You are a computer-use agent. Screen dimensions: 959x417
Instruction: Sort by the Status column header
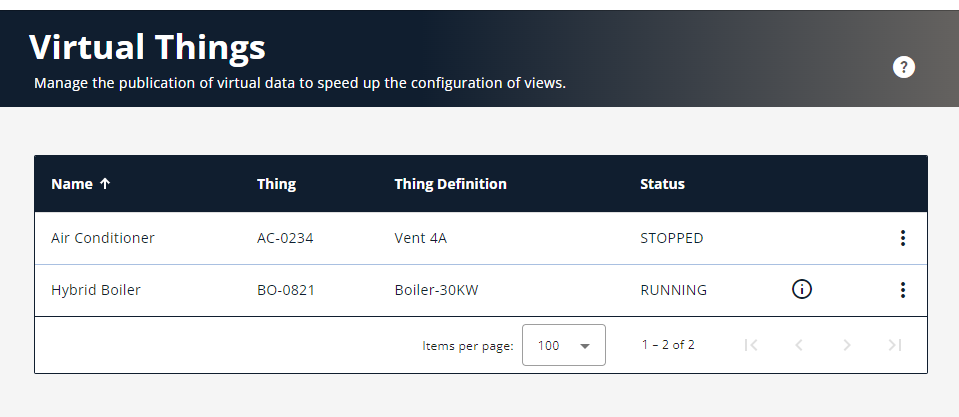[662, 184]
